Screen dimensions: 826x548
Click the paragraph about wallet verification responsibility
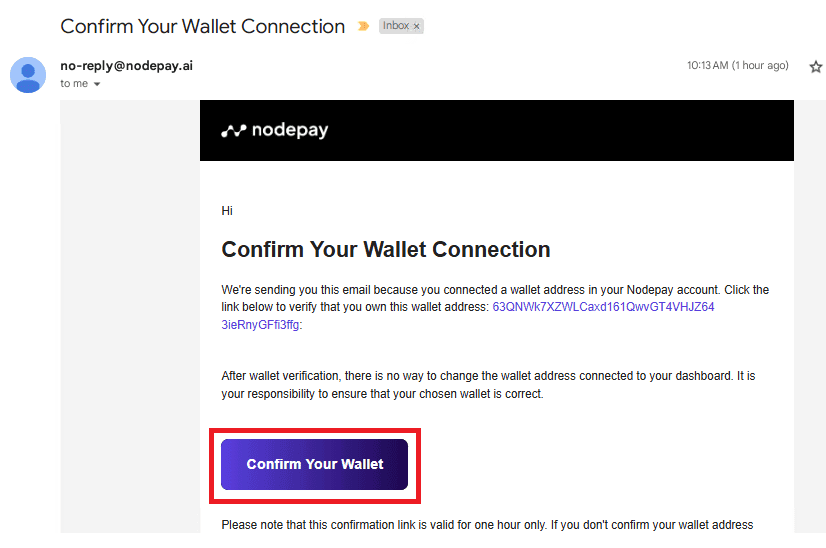pos(488,385)
